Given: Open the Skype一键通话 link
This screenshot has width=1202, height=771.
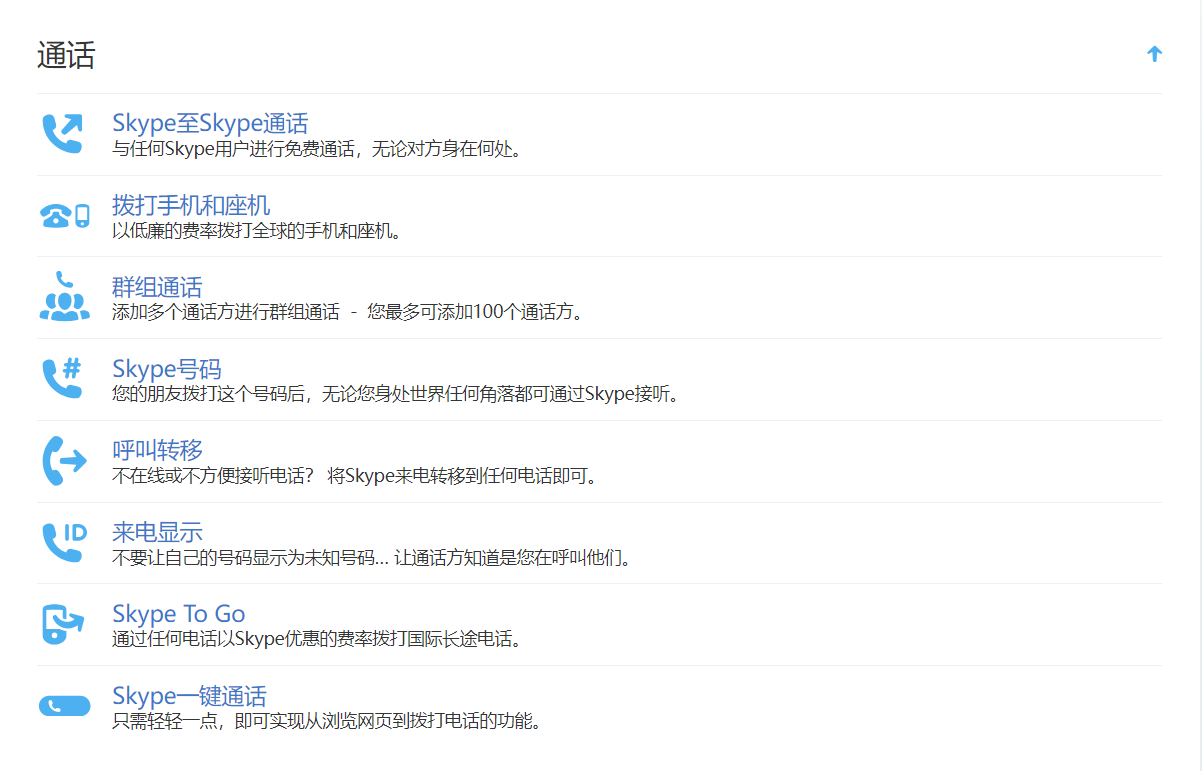Looking at the screenshot, I should coord(189,696).
